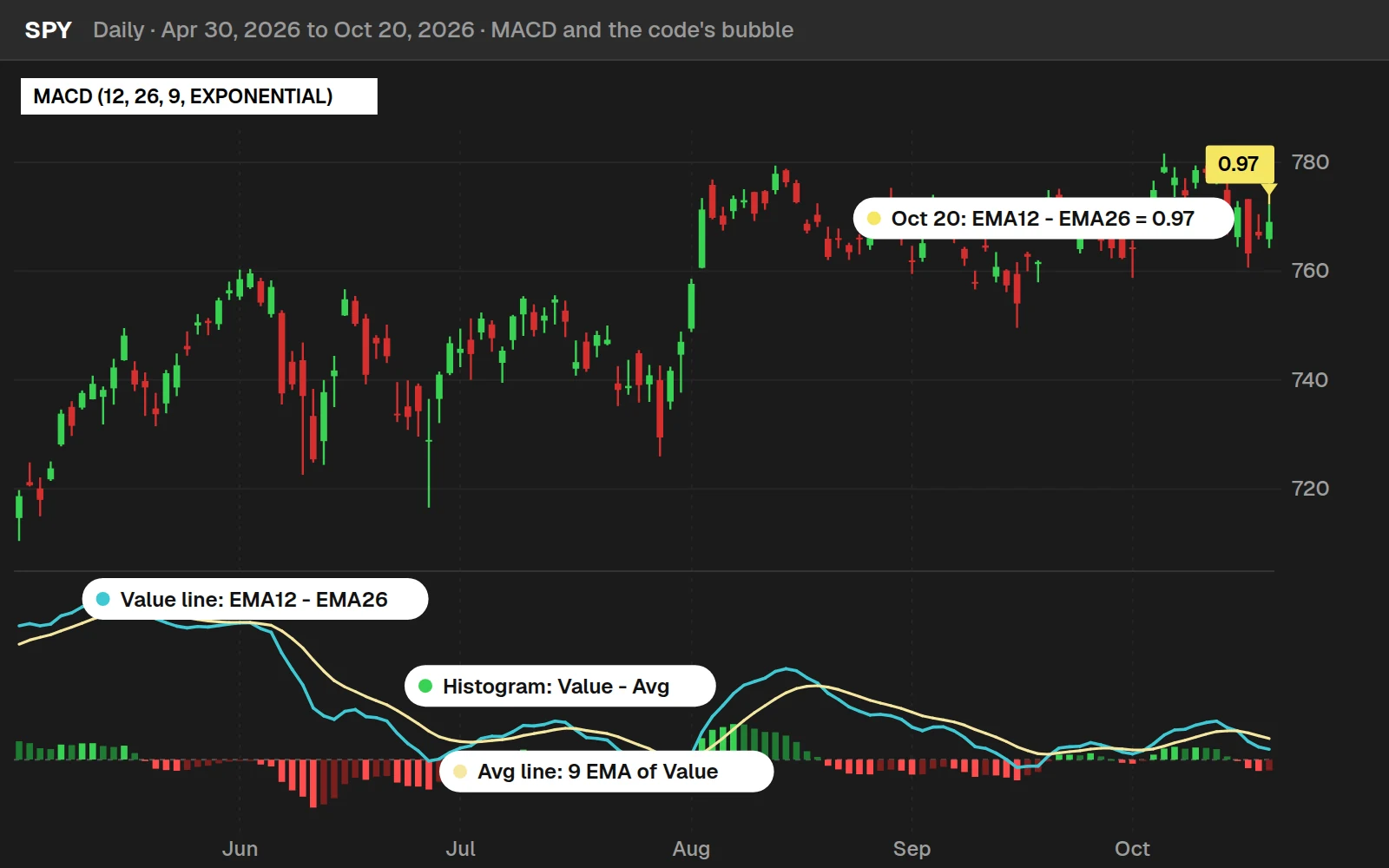
Task: Click the date range text in header
Action: [x=318, y=30]
